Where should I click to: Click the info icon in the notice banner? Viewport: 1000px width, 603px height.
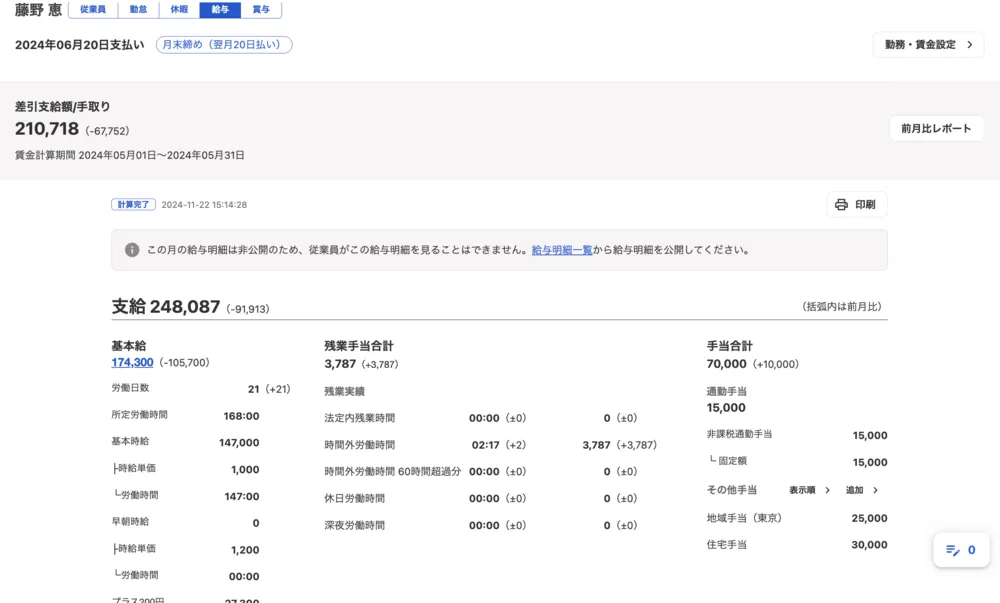coord(132,250)
